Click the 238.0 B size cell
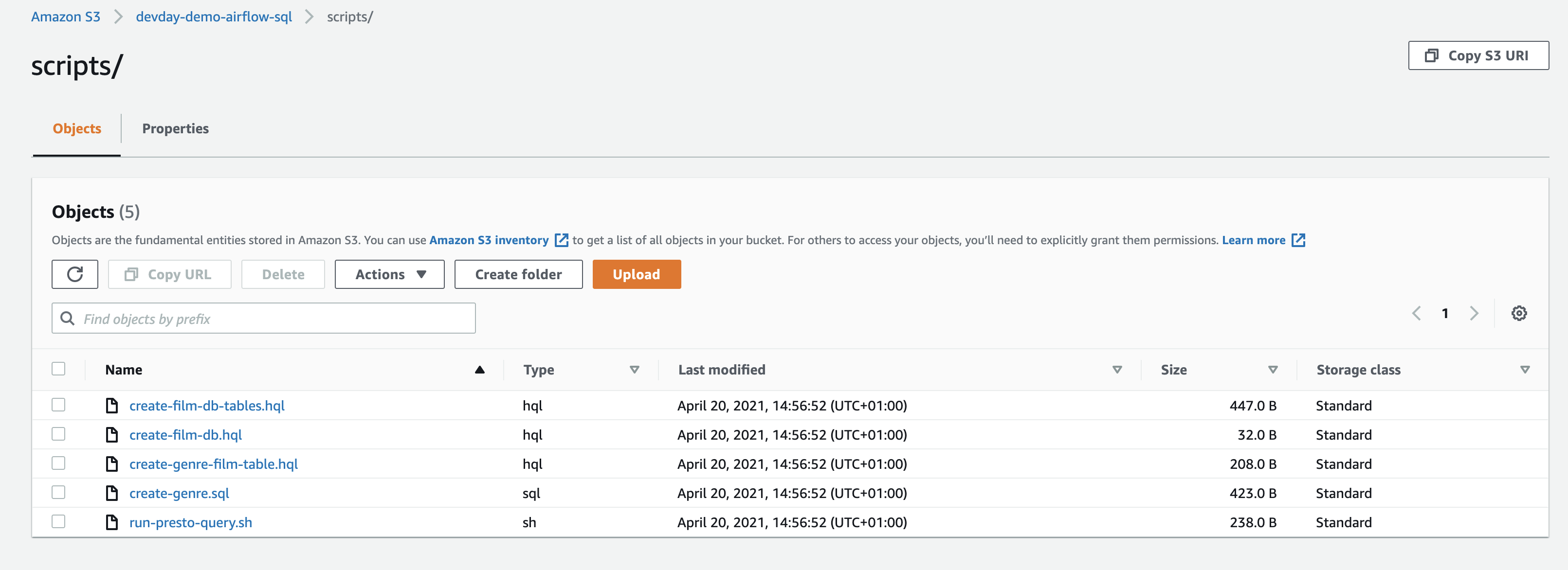Screen dimensions: 1568x570 [1253, 522]
